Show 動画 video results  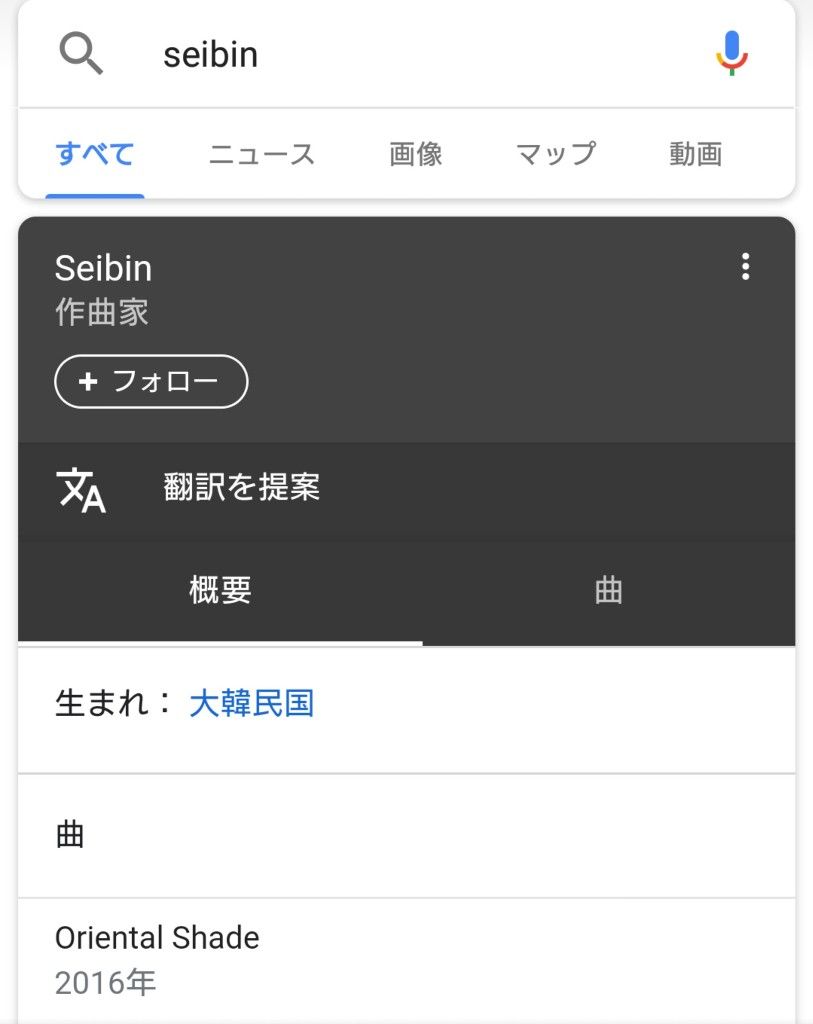[x=695, y=154]
